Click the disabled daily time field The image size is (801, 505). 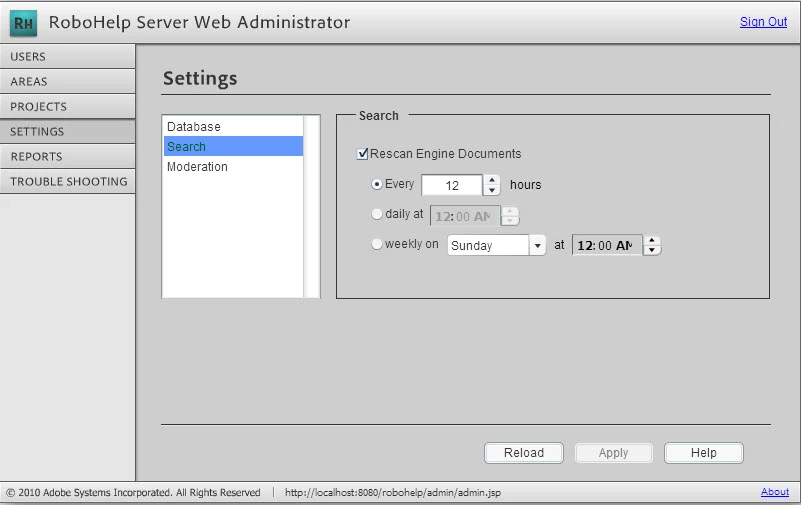point(465,216)
